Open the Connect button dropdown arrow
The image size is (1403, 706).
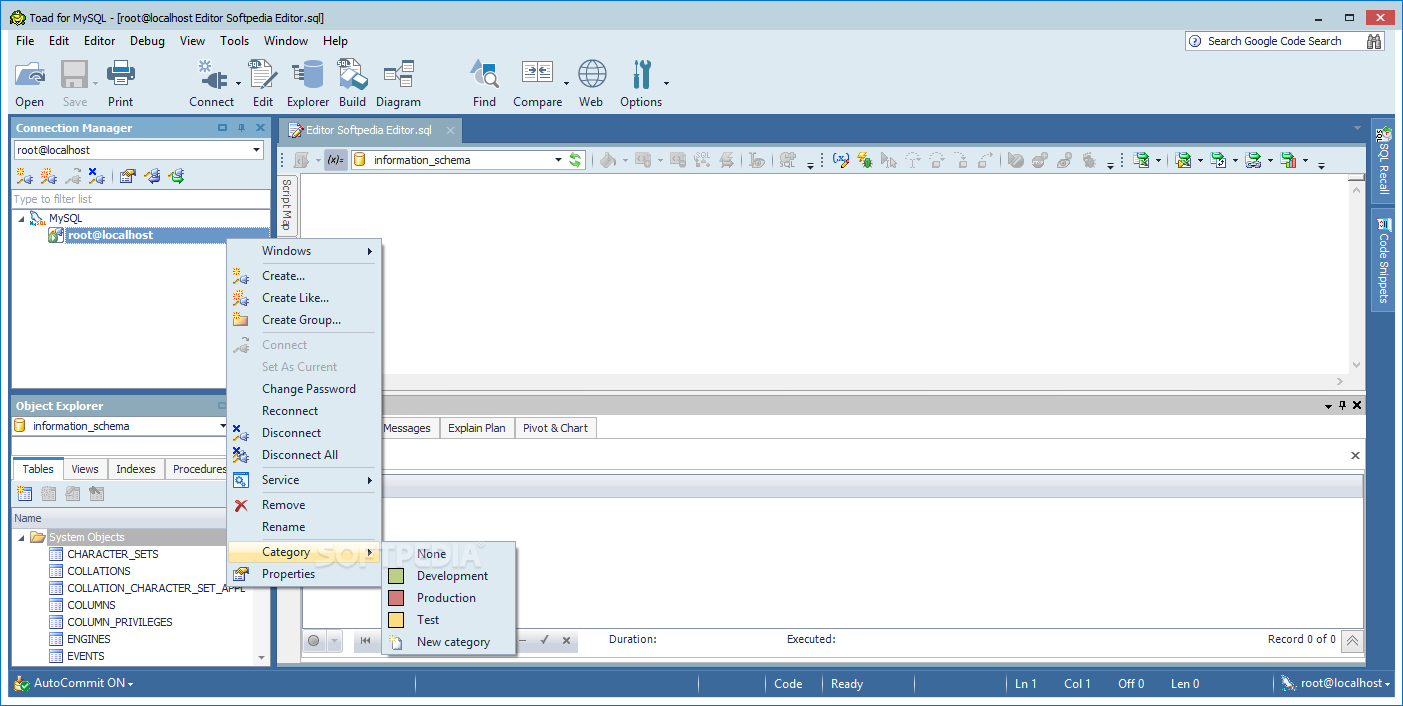click(238, 83)
